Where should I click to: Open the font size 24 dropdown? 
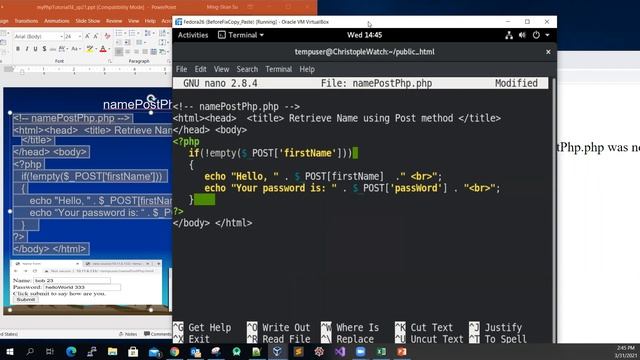tap(79, 36)
